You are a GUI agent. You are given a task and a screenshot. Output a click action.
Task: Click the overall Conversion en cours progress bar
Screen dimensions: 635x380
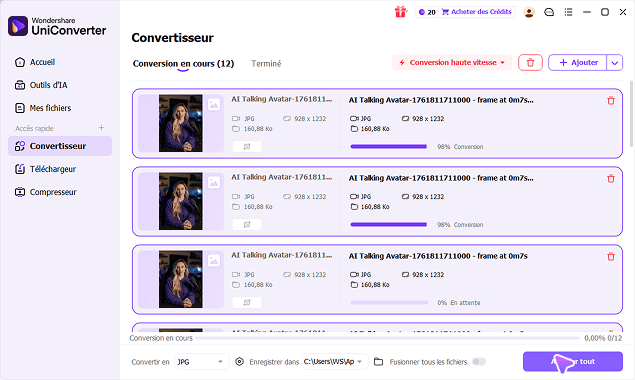pyautogui.click(x=388, y=337)
